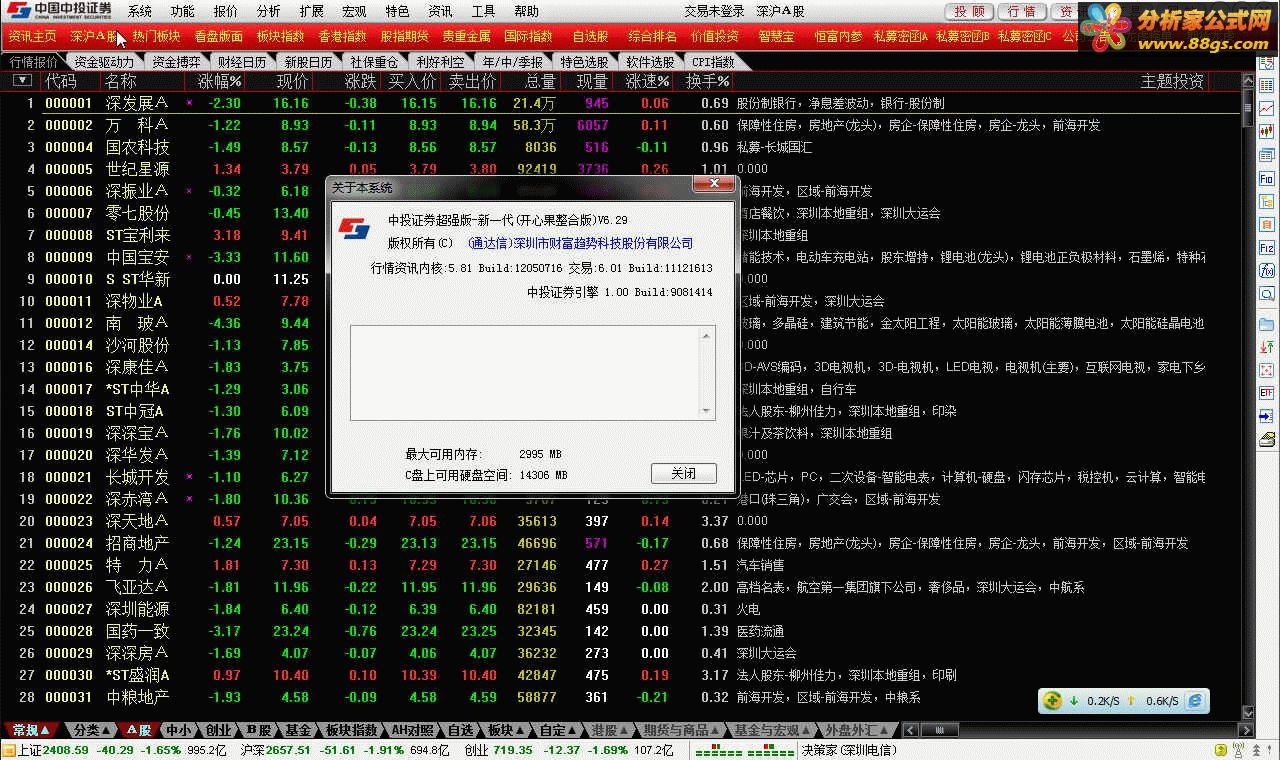Click inside the empty dialog text box
Image resolution: width=1280 pixels, height=760 pixels.
coord(526,372)
